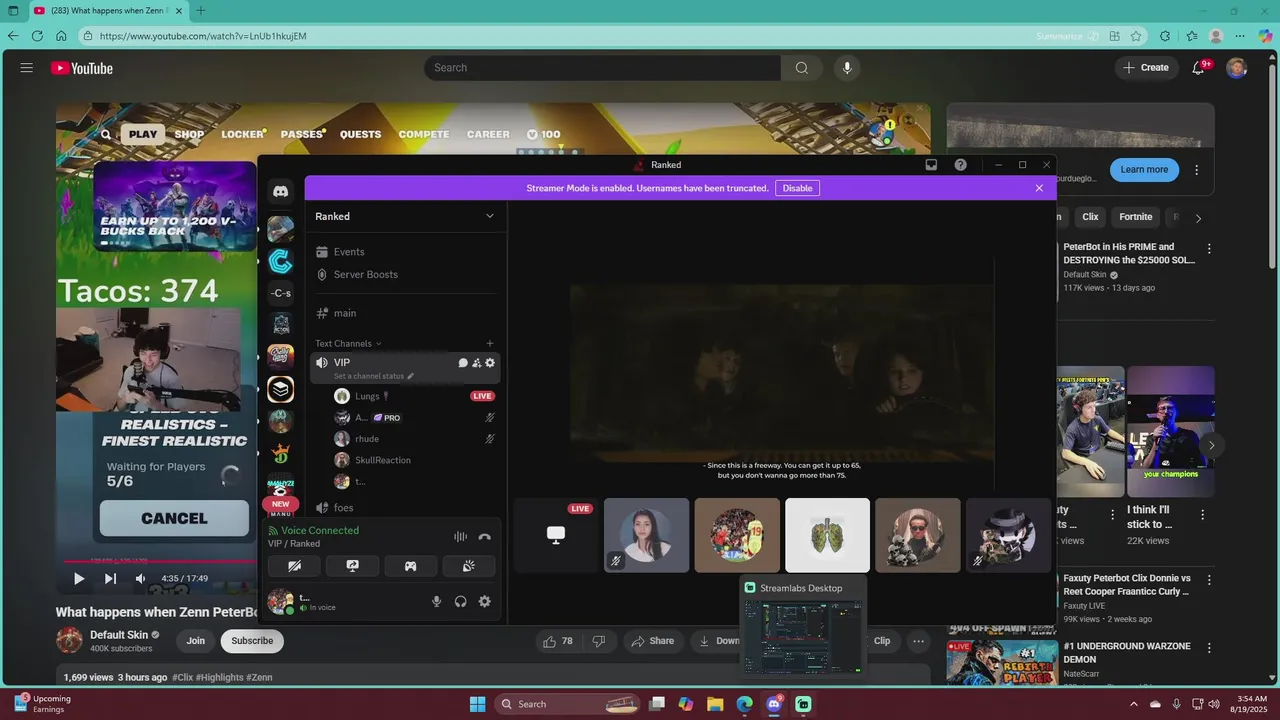Expand Ranked server dropdown menu
The width and height of the screenshot is (1280, 720).
[489, 216]
